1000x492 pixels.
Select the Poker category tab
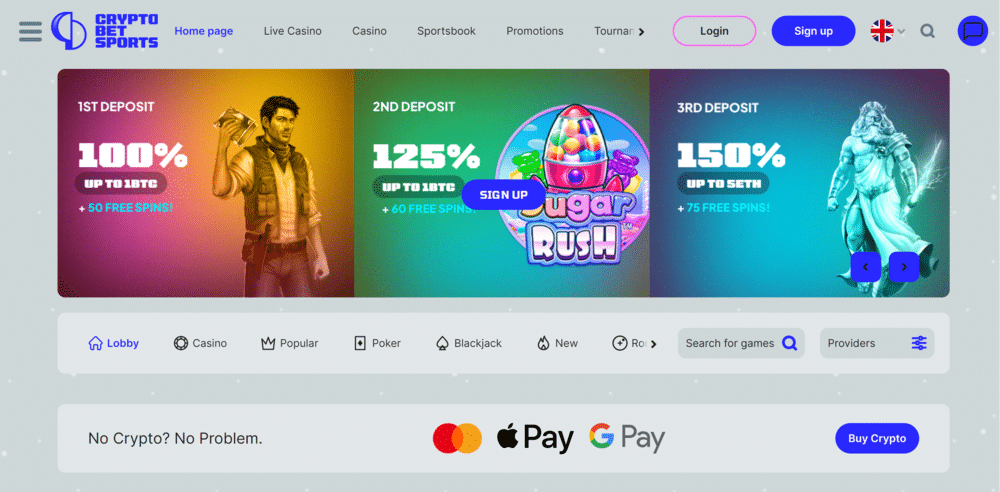pos(377,343)
